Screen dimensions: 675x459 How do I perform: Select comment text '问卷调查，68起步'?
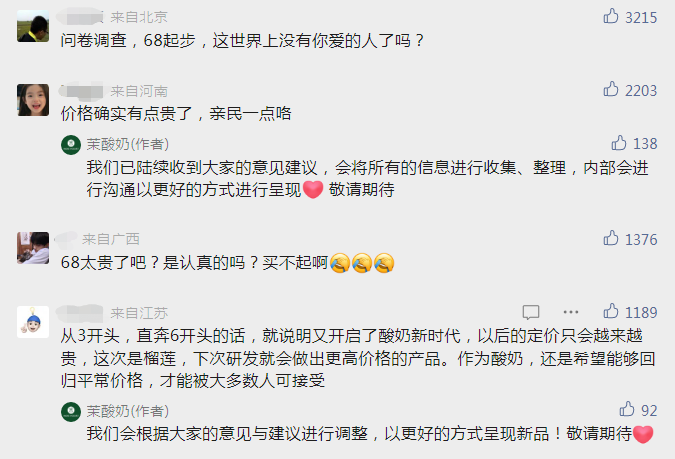pyautogui.click(x=128, y=40)
